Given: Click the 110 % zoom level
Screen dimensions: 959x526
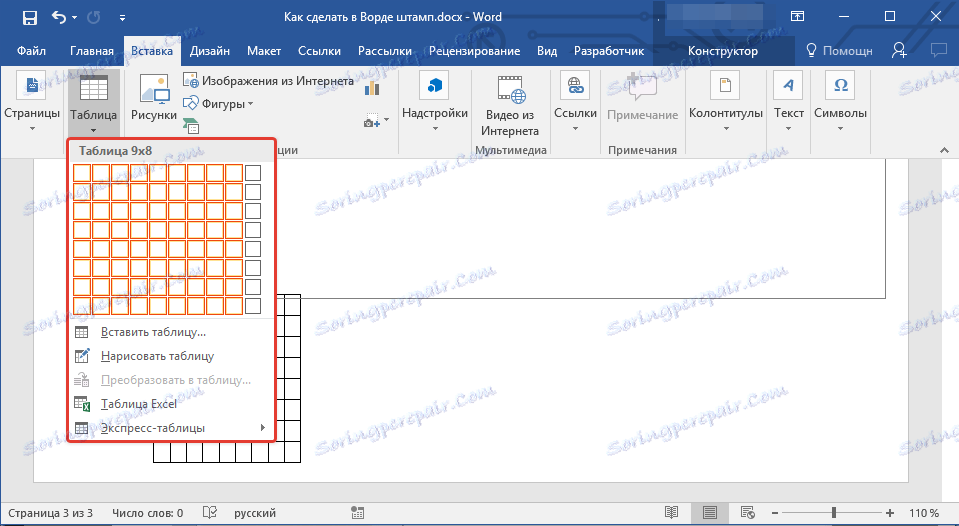Looking at the screenshot, I should 924,513.
